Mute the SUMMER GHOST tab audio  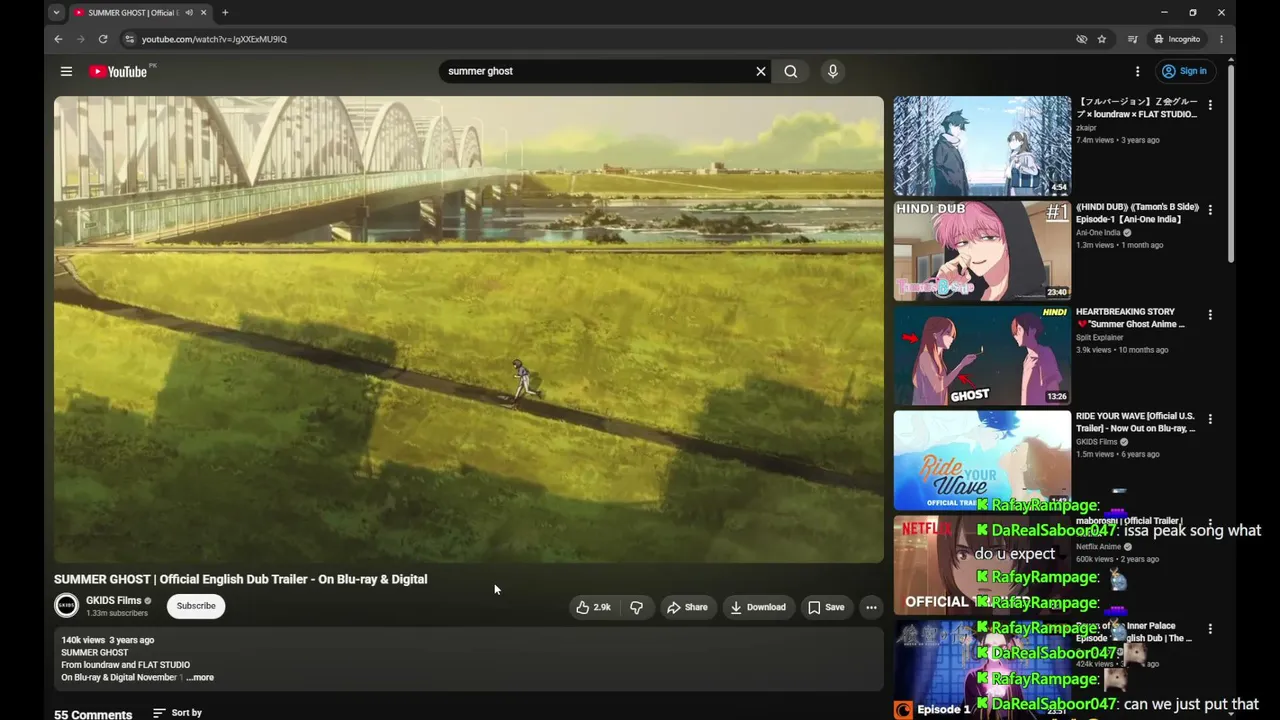point(189,13)
